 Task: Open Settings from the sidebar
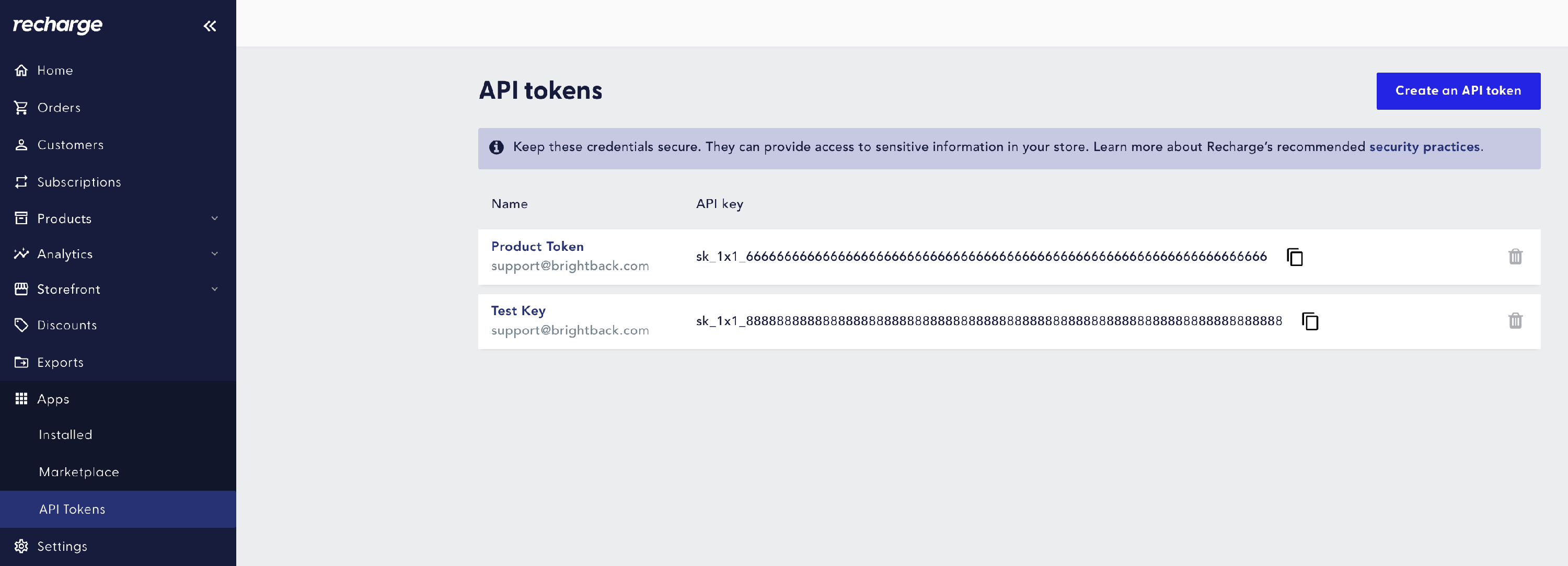(62, 546)
